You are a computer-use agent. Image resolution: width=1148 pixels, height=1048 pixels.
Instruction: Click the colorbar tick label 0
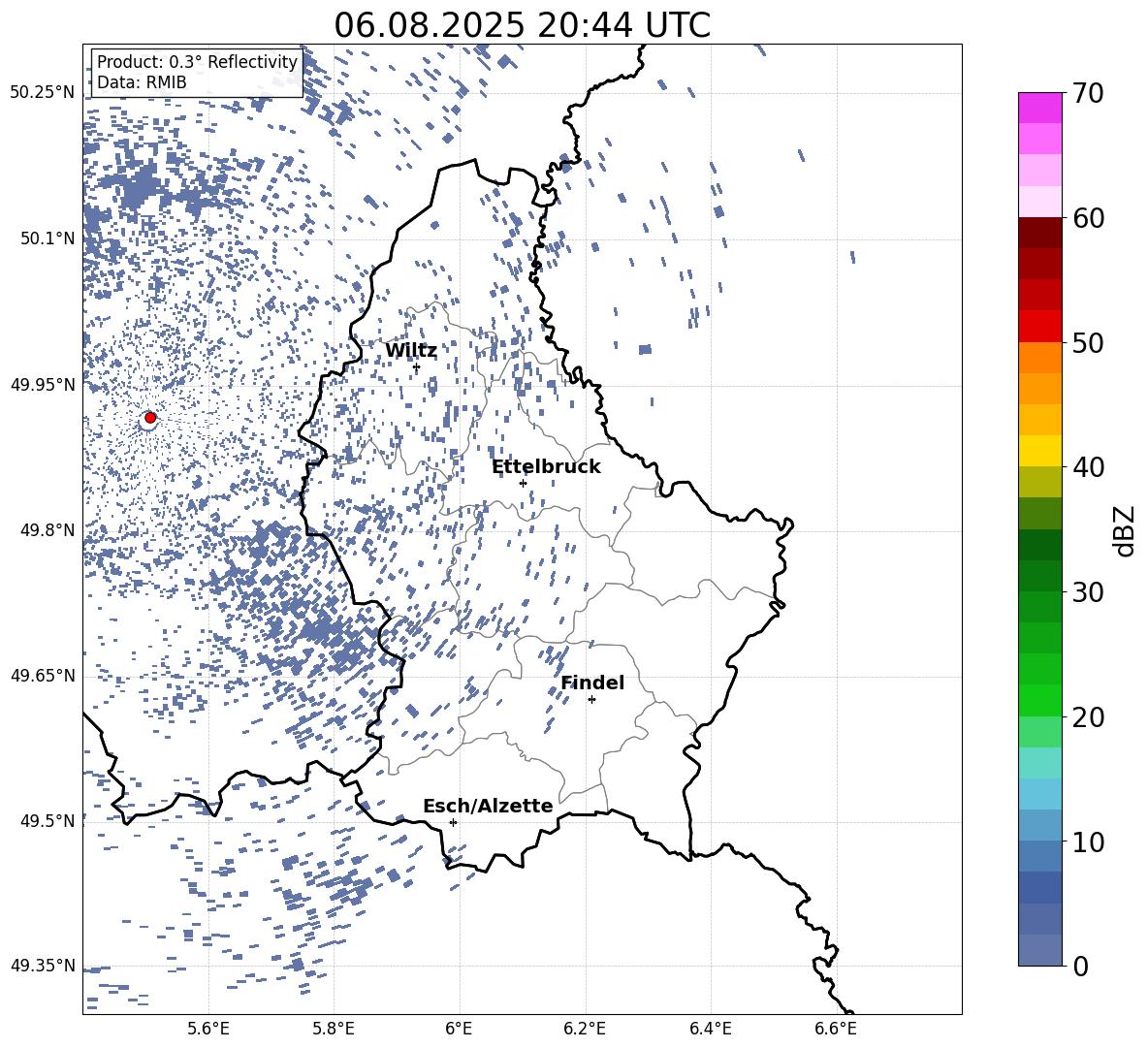click(1080, 966)
